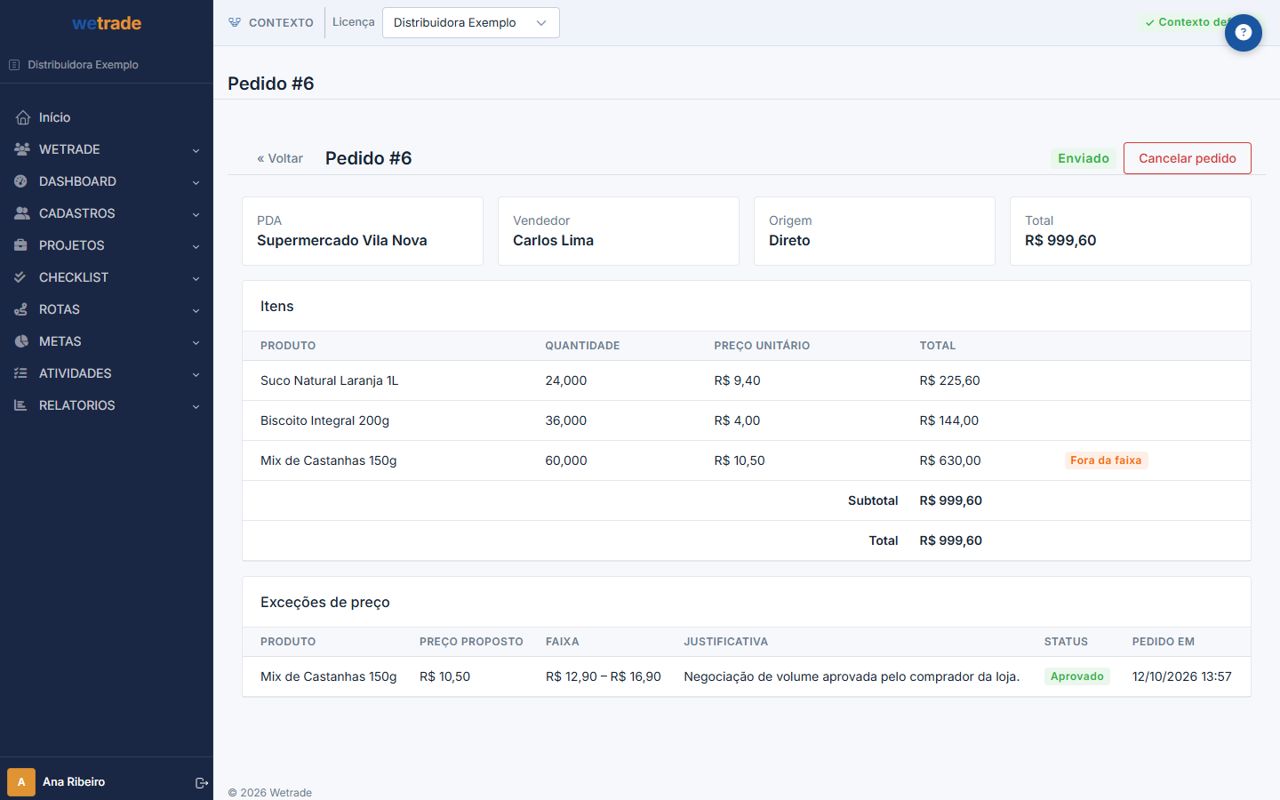Click the wetrade logo
This screenshot has width=1280, height=800.
point(107,23)
